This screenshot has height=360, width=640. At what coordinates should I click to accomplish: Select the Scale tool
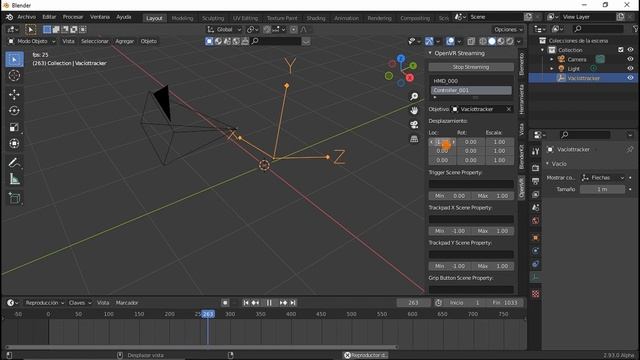coord(14,127)
